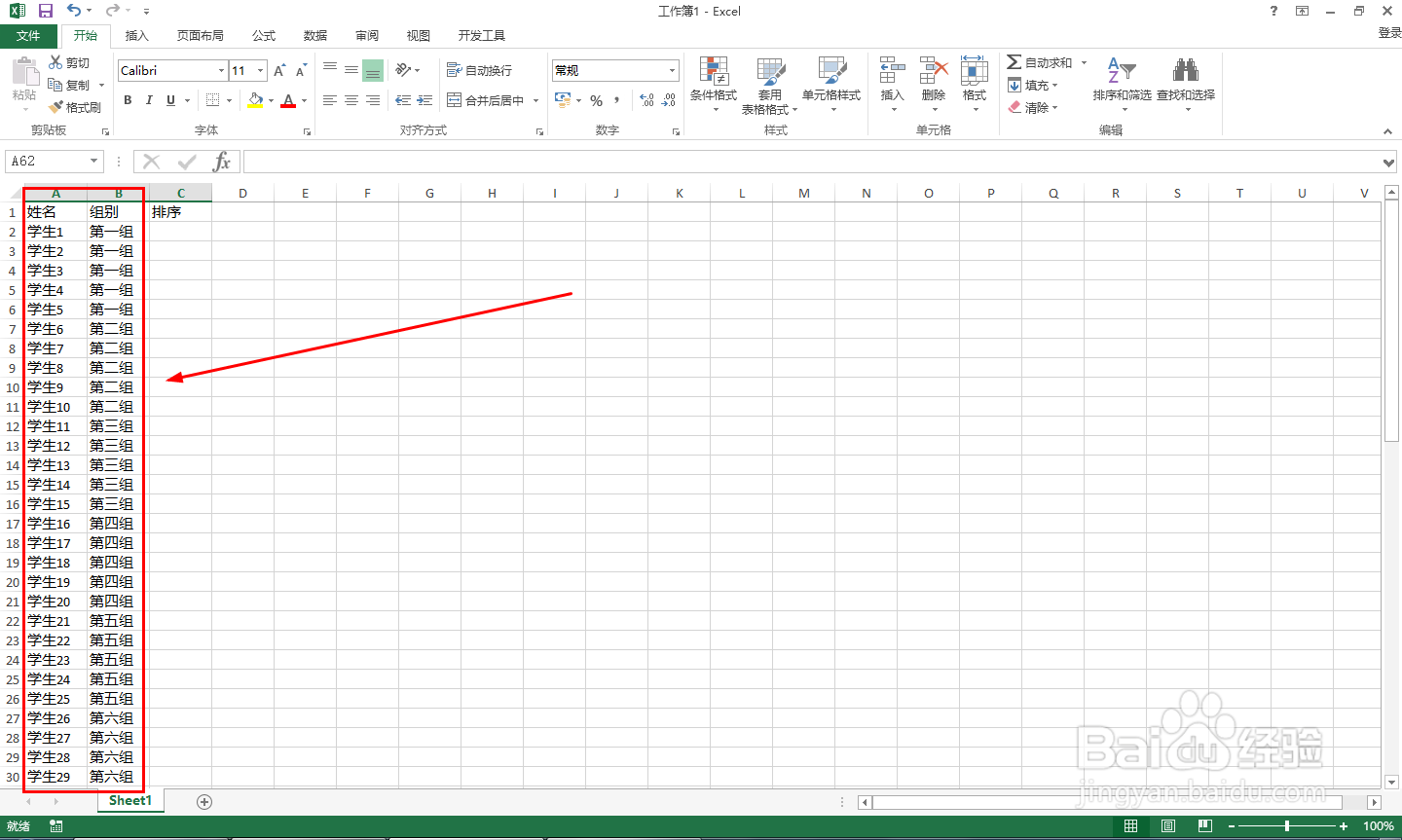Click the Cut (剪切) scissors icon
Image resolution: width=1402 pixels, height=840 pixels.
(x=56, y=62)
